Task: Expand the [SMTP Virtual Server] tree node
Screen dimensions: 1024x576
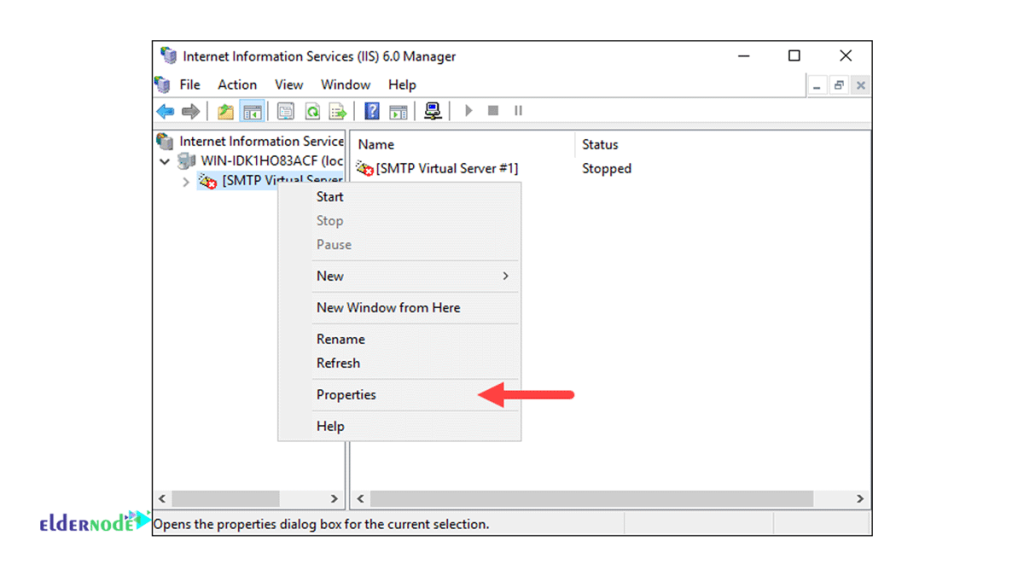Action: click(185, 181)
